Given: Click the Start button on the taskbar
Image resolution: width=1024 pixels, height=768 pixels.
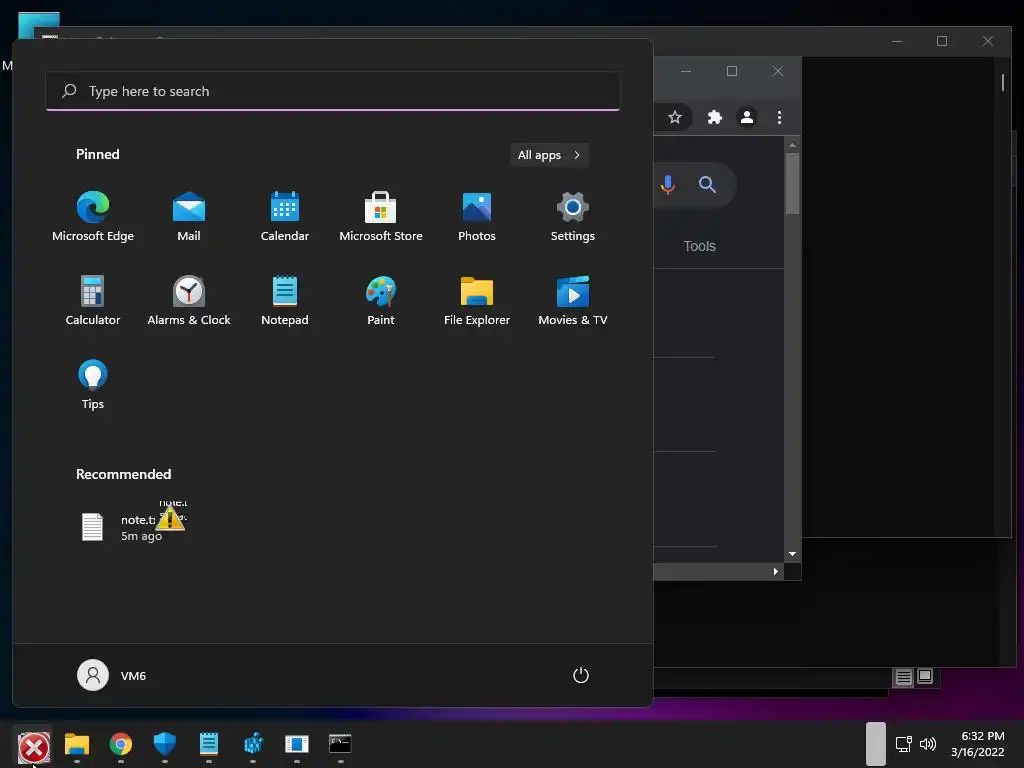Looking at the screenshot, I should click(x=33, y=746).
